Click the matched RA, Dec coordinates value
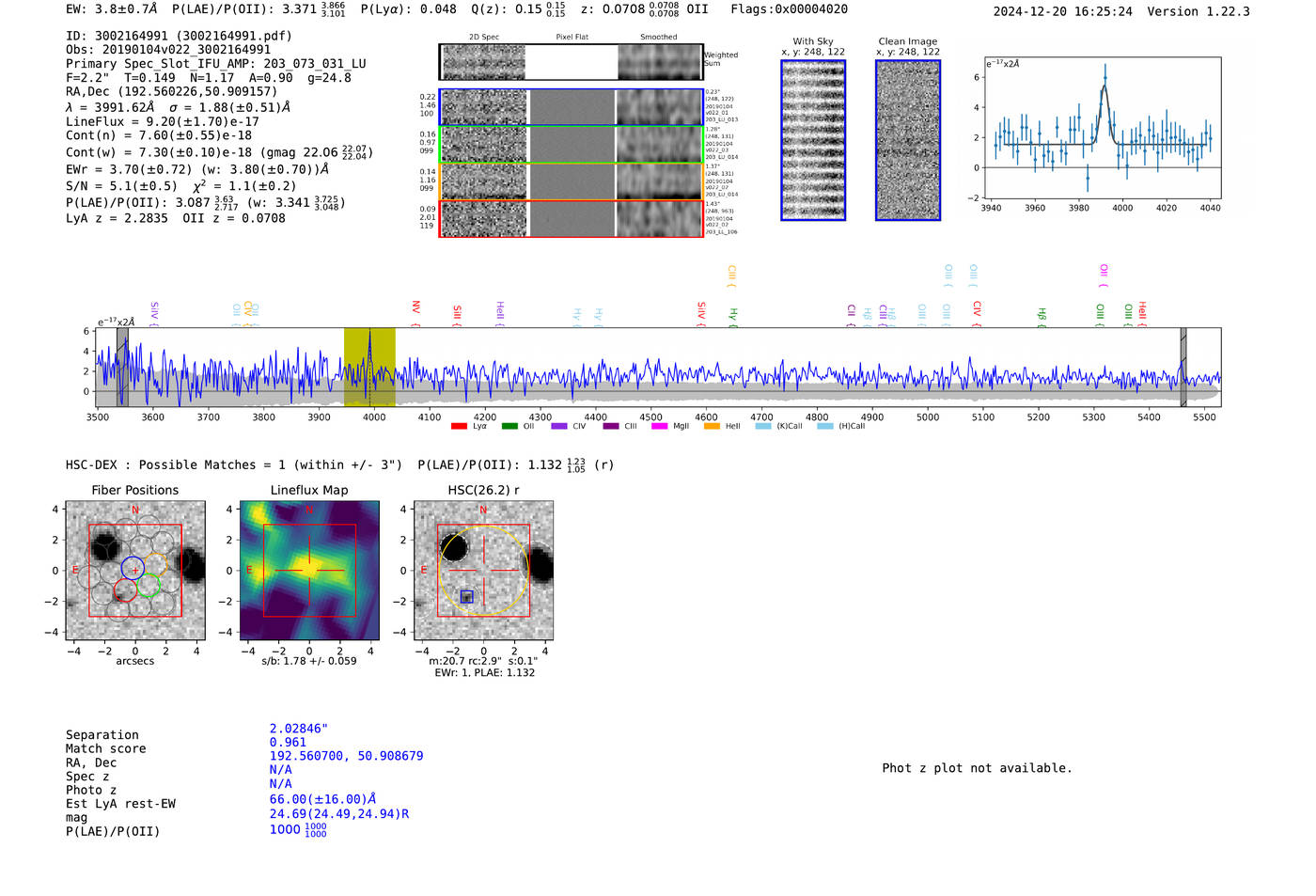This screenshot has height=896, width=1316. [346, 756]
